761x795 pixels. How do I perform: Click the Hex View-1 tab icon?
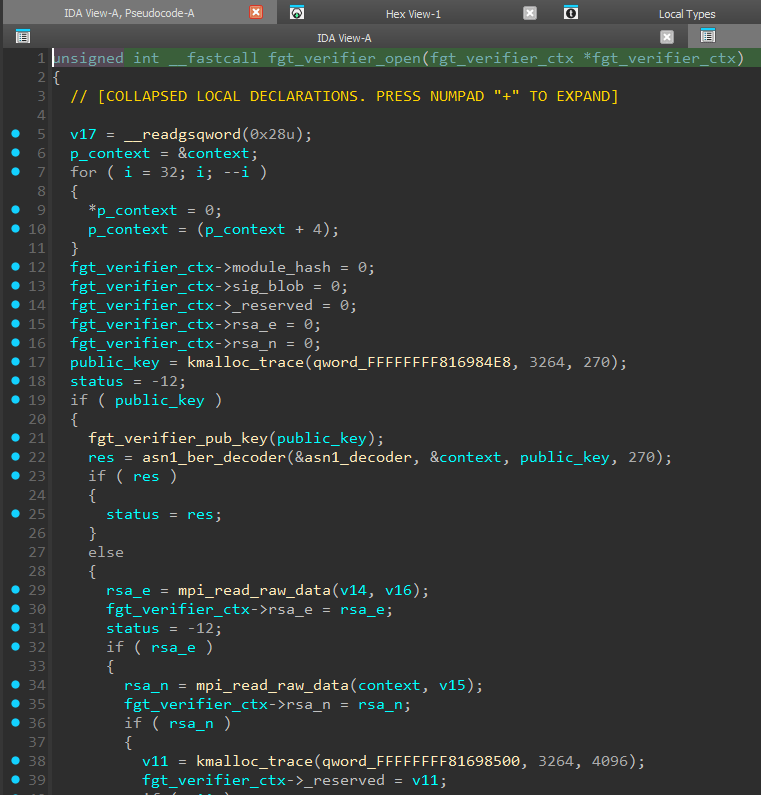point(297,13)
